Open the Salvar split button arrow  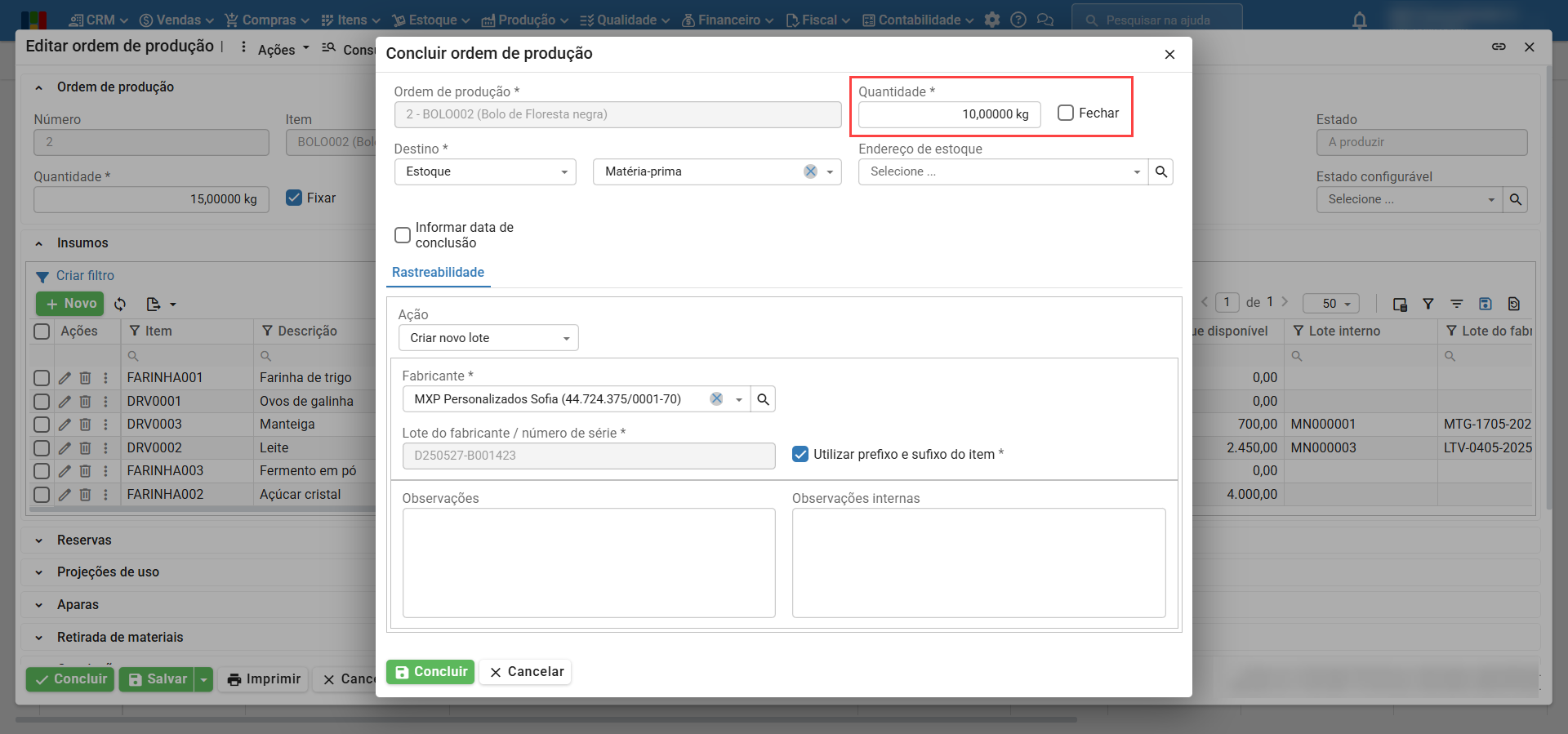[x=204, y=679]
